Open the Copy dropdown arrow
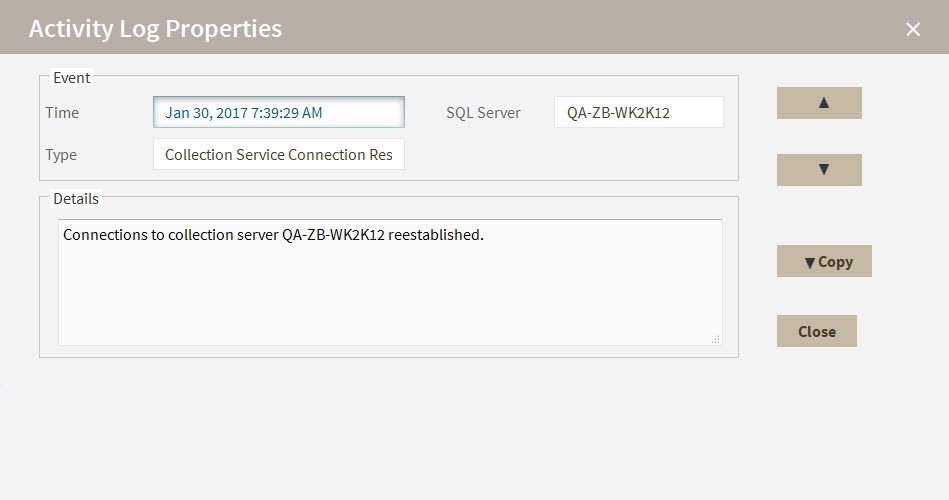The image size is (949, 500). [x=809, y=262]
